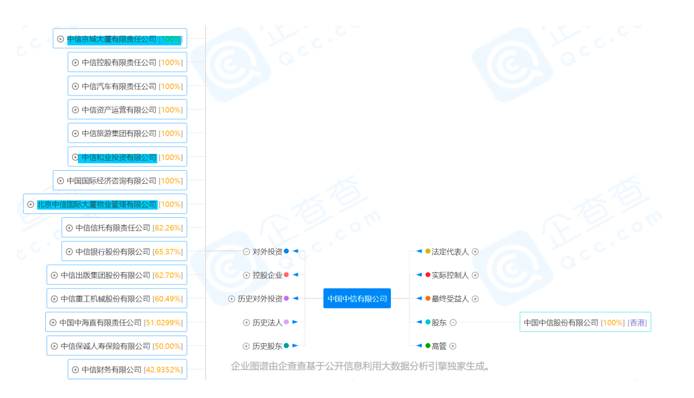Expand the 历史法人 branch plus icon
Image resolution: width=694 pixels, height=398 pixels.
246,322
